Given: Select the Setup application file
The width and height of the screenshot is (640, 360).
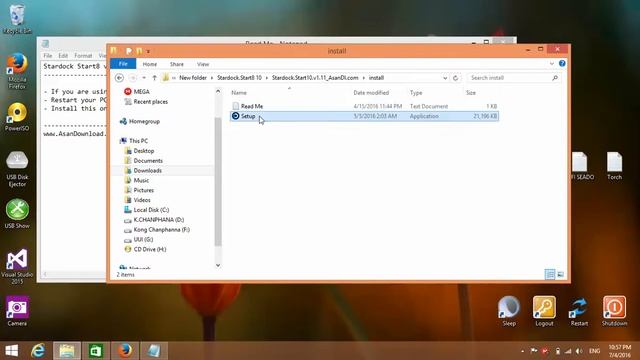Looking at the screenshot, I should (364, 116).
